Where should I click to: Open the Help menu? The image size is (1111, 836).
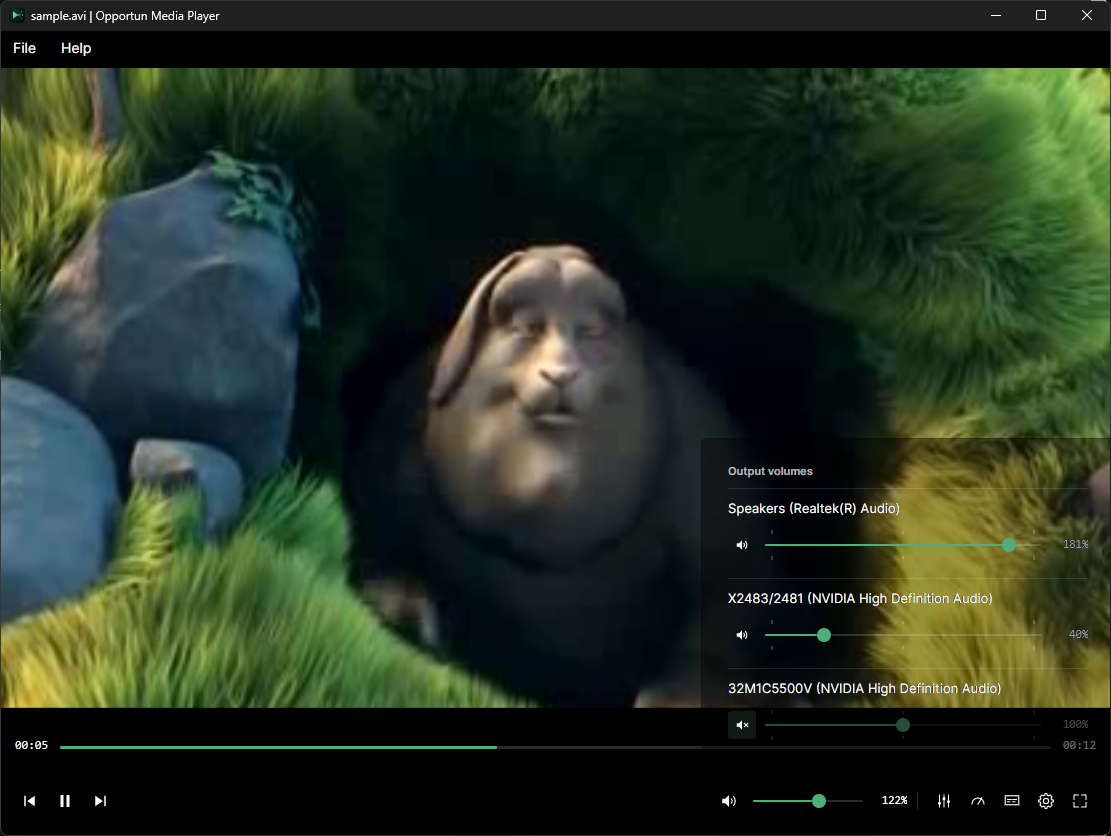coord(76,48)
